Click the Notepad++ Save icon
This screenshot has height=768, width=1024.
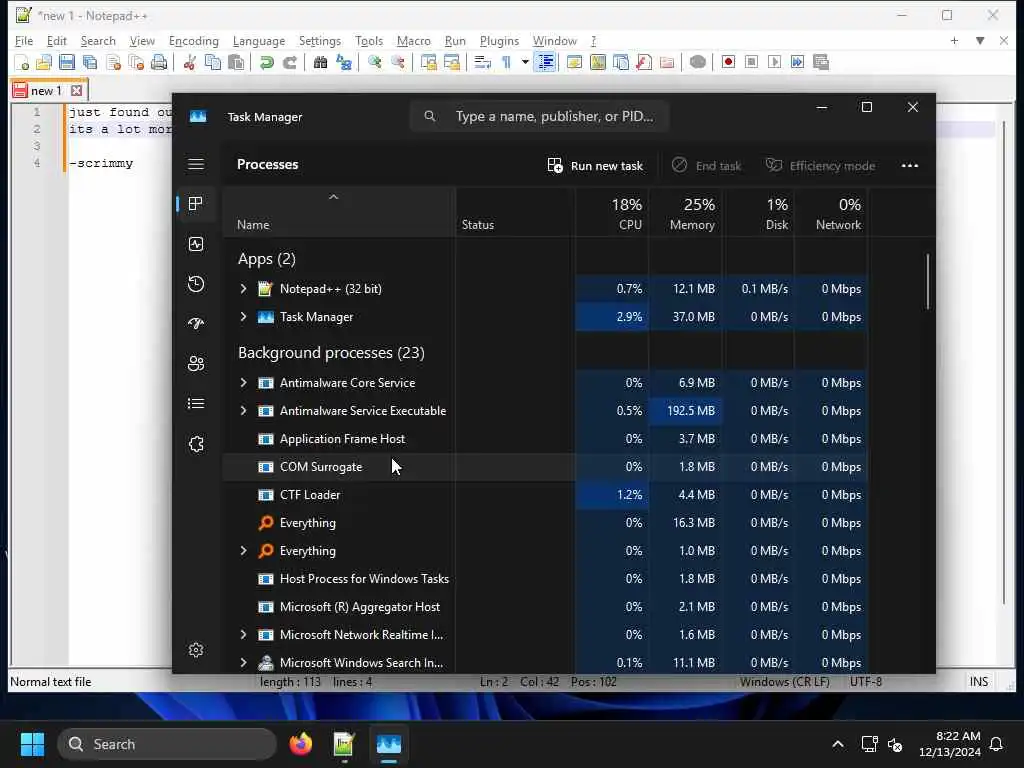tap(67, 62)
